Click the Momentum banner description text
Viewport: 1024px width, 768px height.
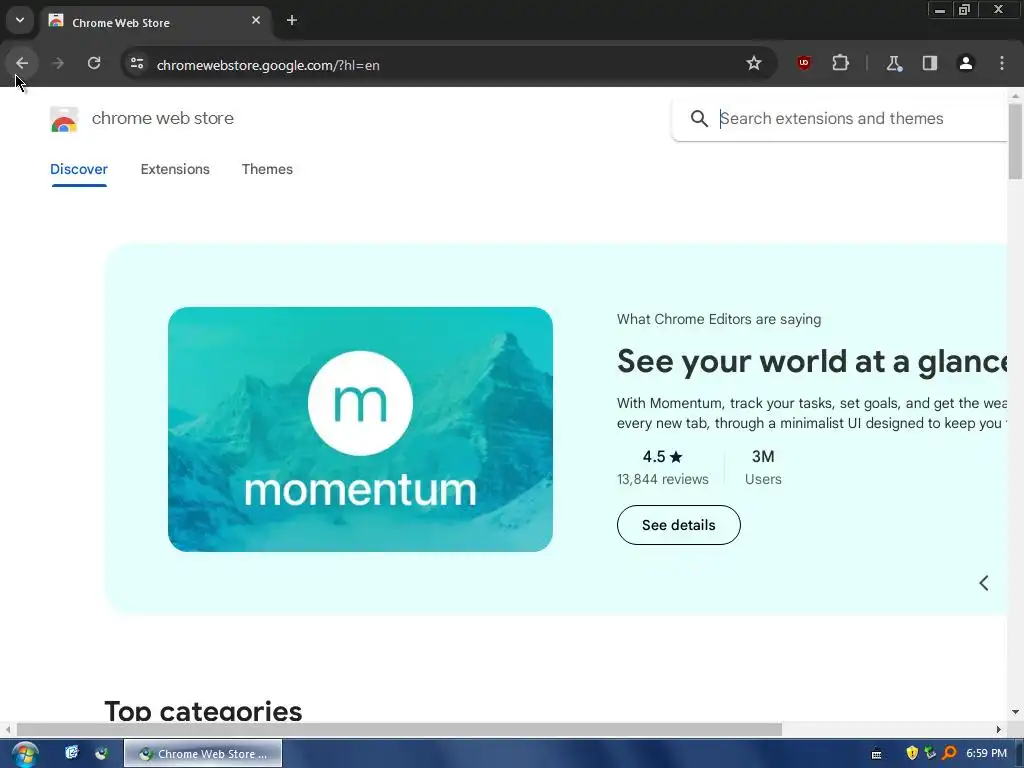pos(812,413)
